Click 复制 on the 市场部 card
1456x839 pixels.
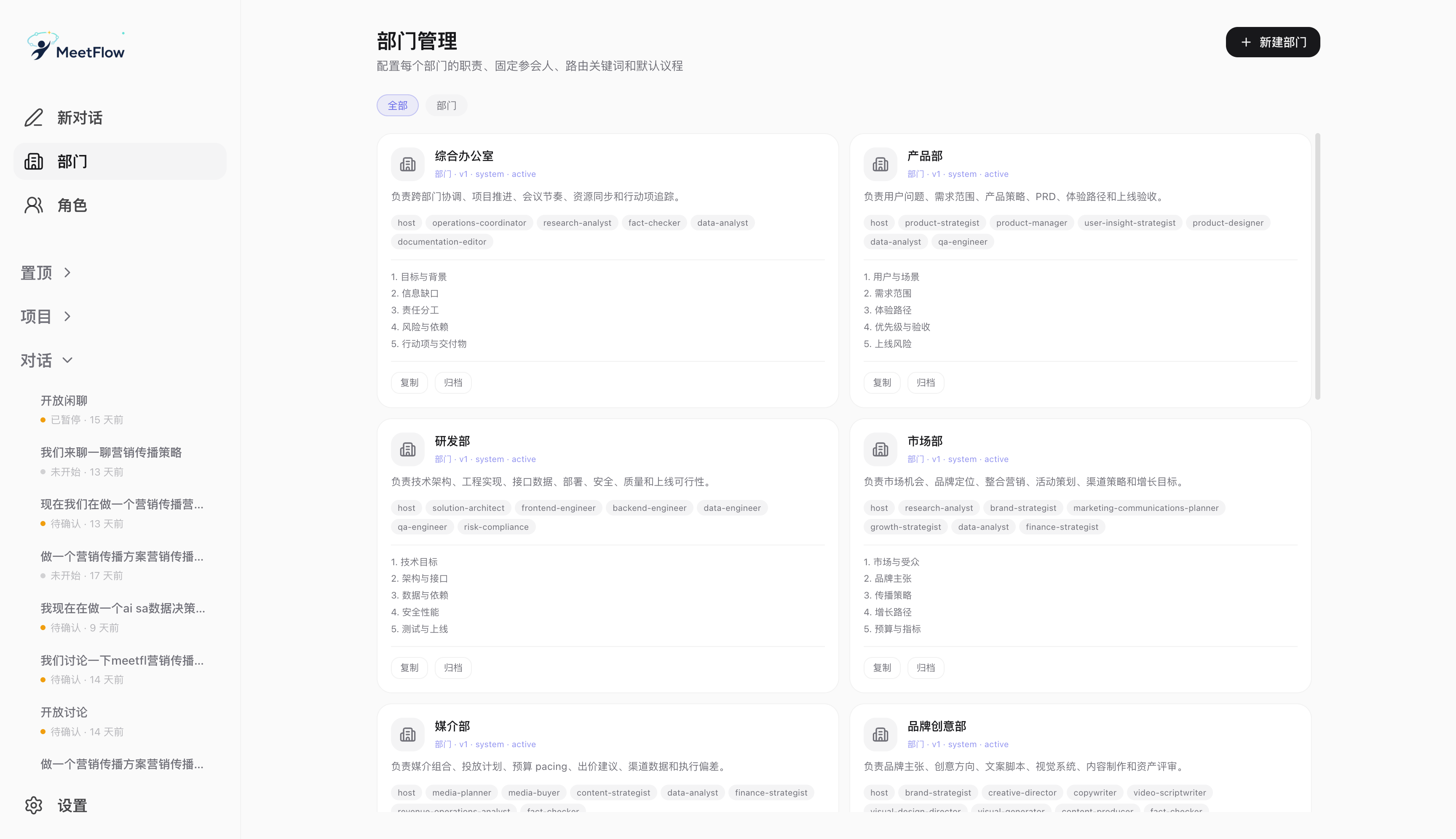pyautogui.click(x=882, y=668)
